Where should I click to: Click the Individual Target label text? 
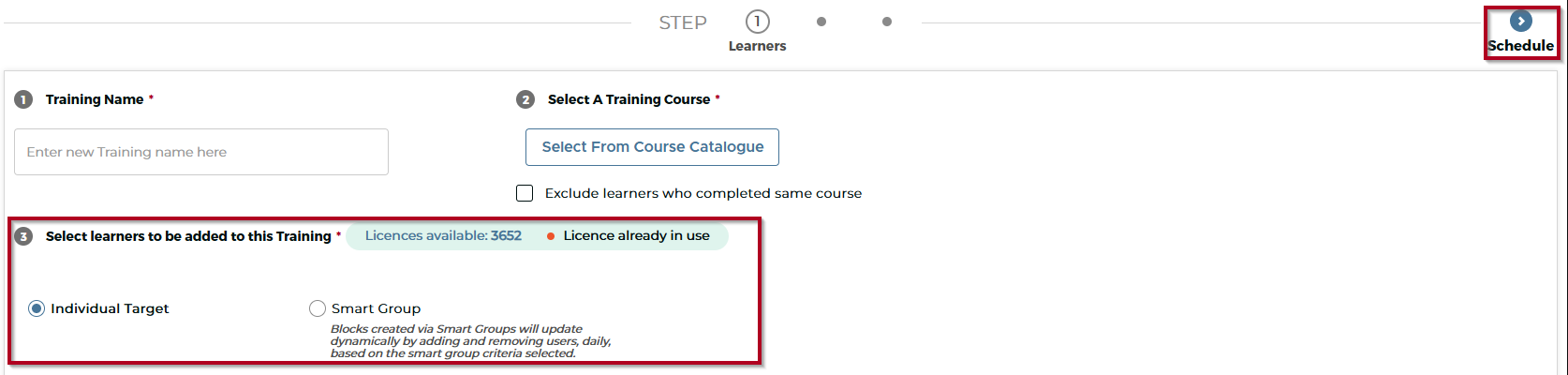click(x=110, y=308)
